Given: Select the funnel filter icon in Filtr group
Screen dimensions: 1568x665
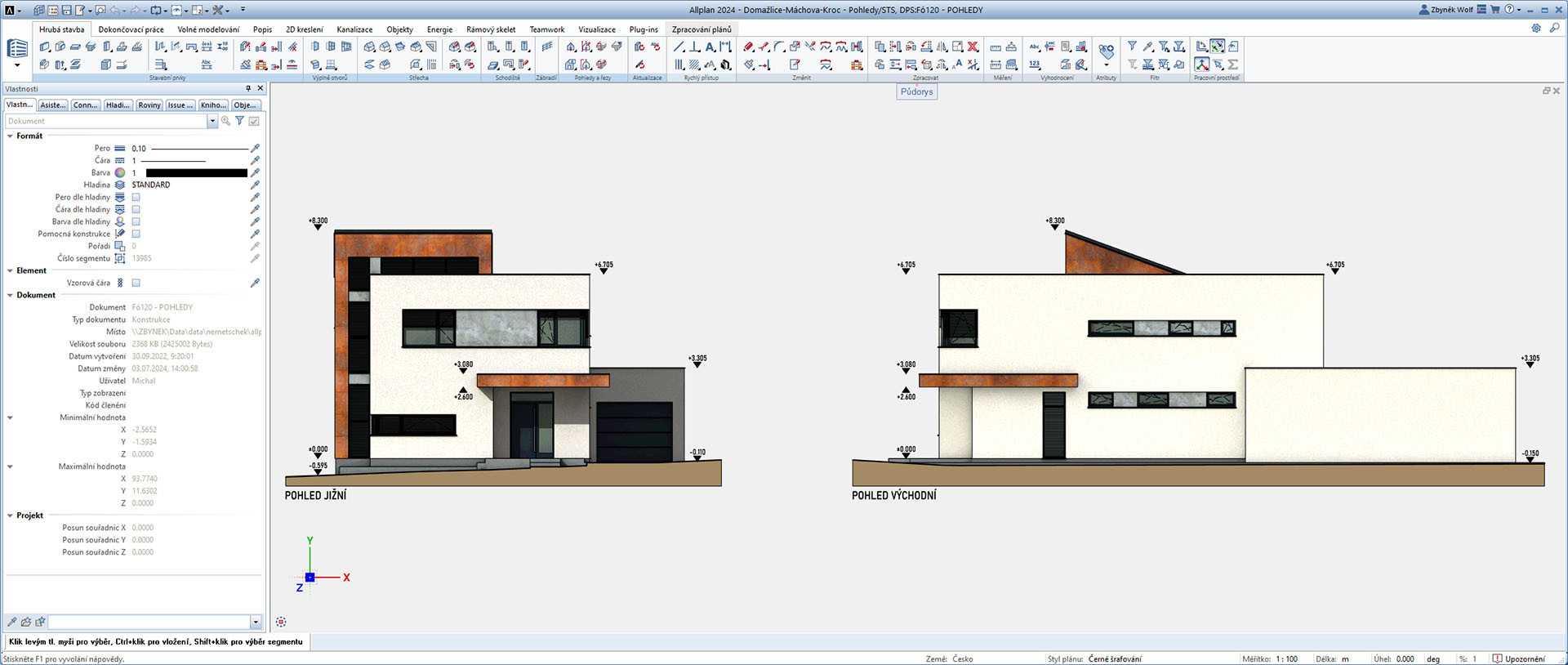Looking at the screenshot, I should tap(1132, 47).
